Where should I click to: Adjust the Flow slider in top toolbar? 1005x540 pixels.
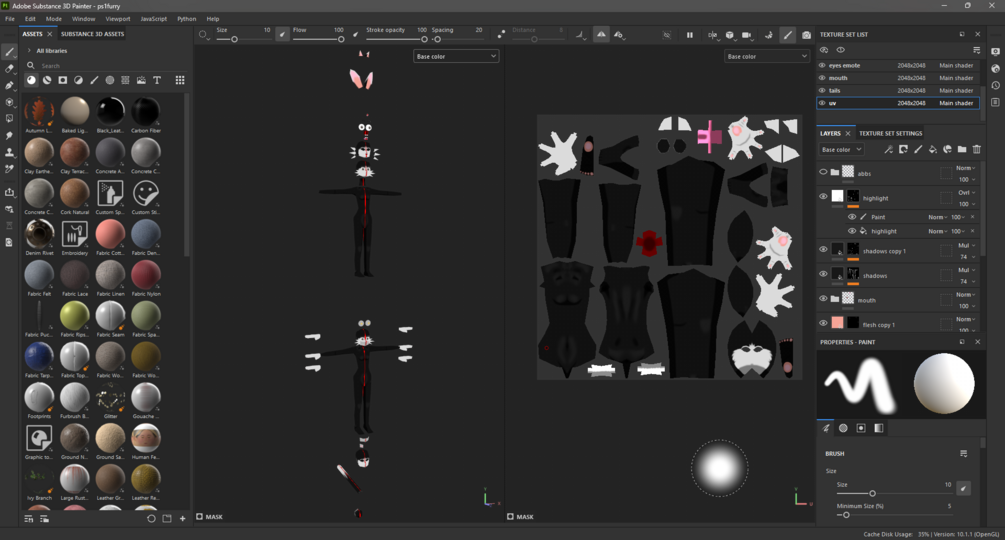(318, 39)
